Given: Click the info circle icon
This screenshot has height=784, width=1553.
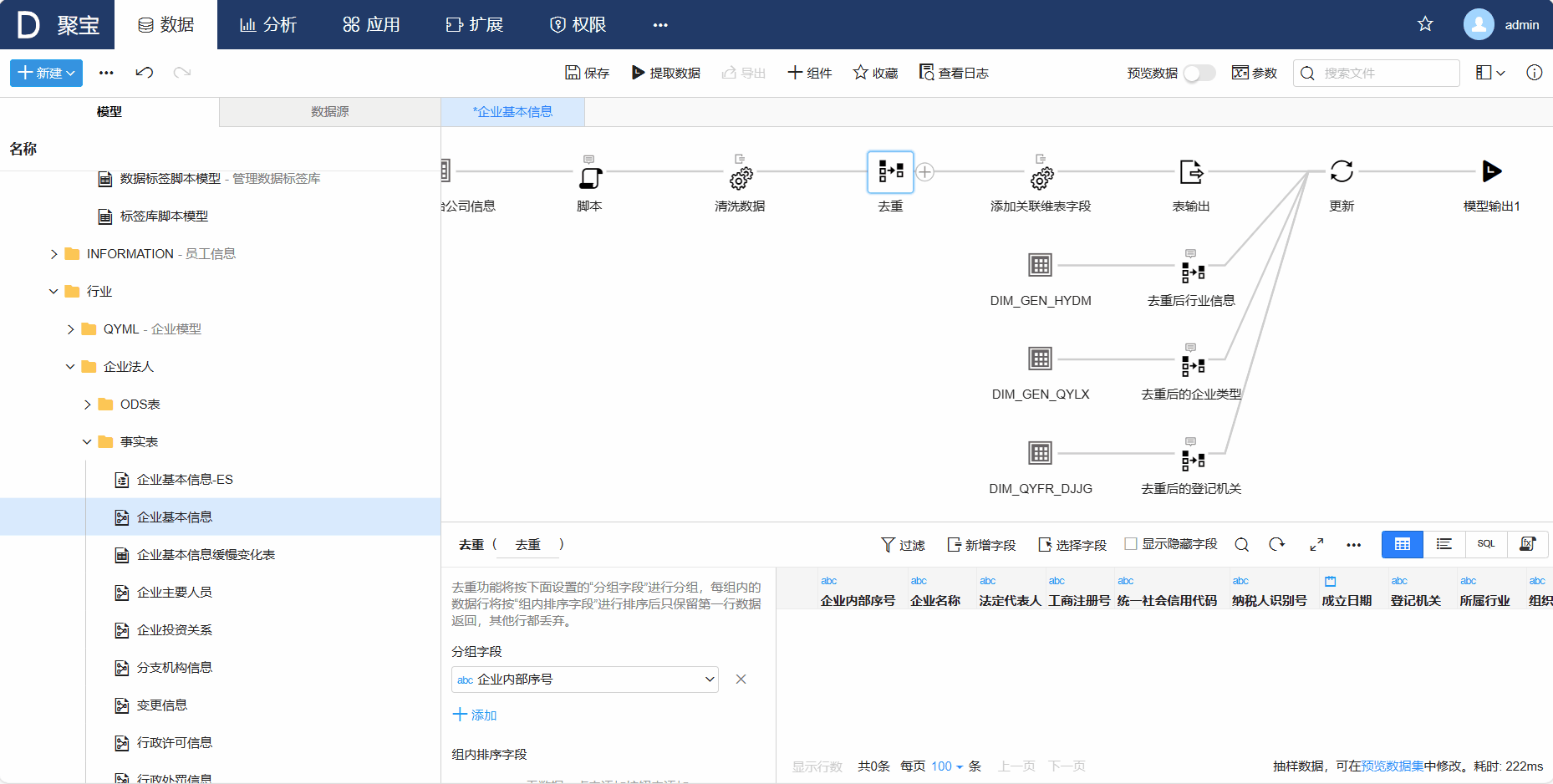Looking at the screenshot, I should click(x=1535, y=73).
